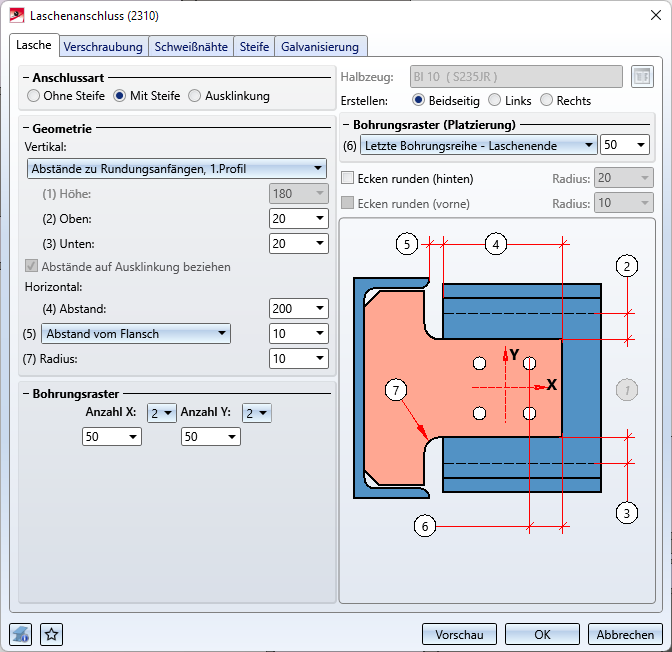Click the Abbrechen button
672x652 pixels.
coord(625,634)
